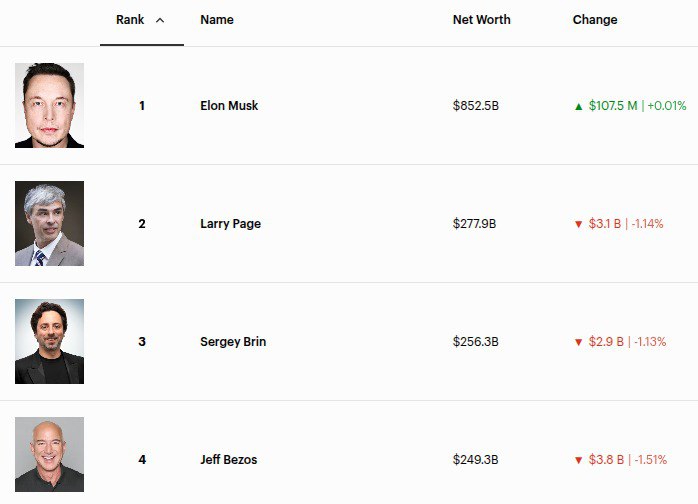
Task: Click rank number 3 in the table
Action: (x=142, y=342)
